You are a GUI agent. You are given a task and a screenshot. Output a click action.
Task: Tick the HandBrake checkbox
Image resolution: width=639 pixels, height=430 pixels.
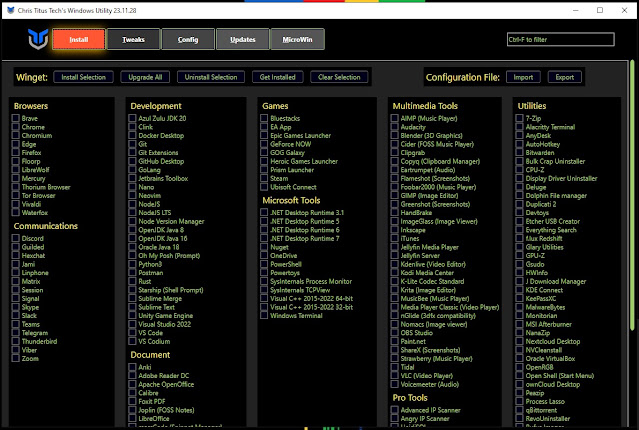[x=395, y=212]
